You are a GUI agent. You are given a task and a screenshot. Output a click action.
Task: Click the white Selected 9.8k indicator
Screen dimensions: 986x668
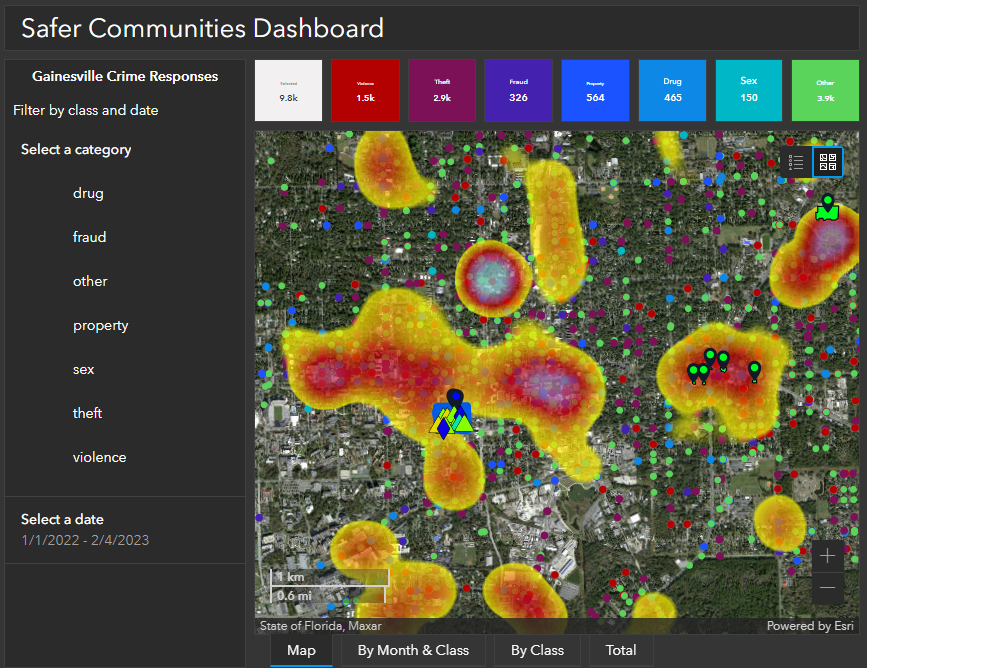point(288,91)
